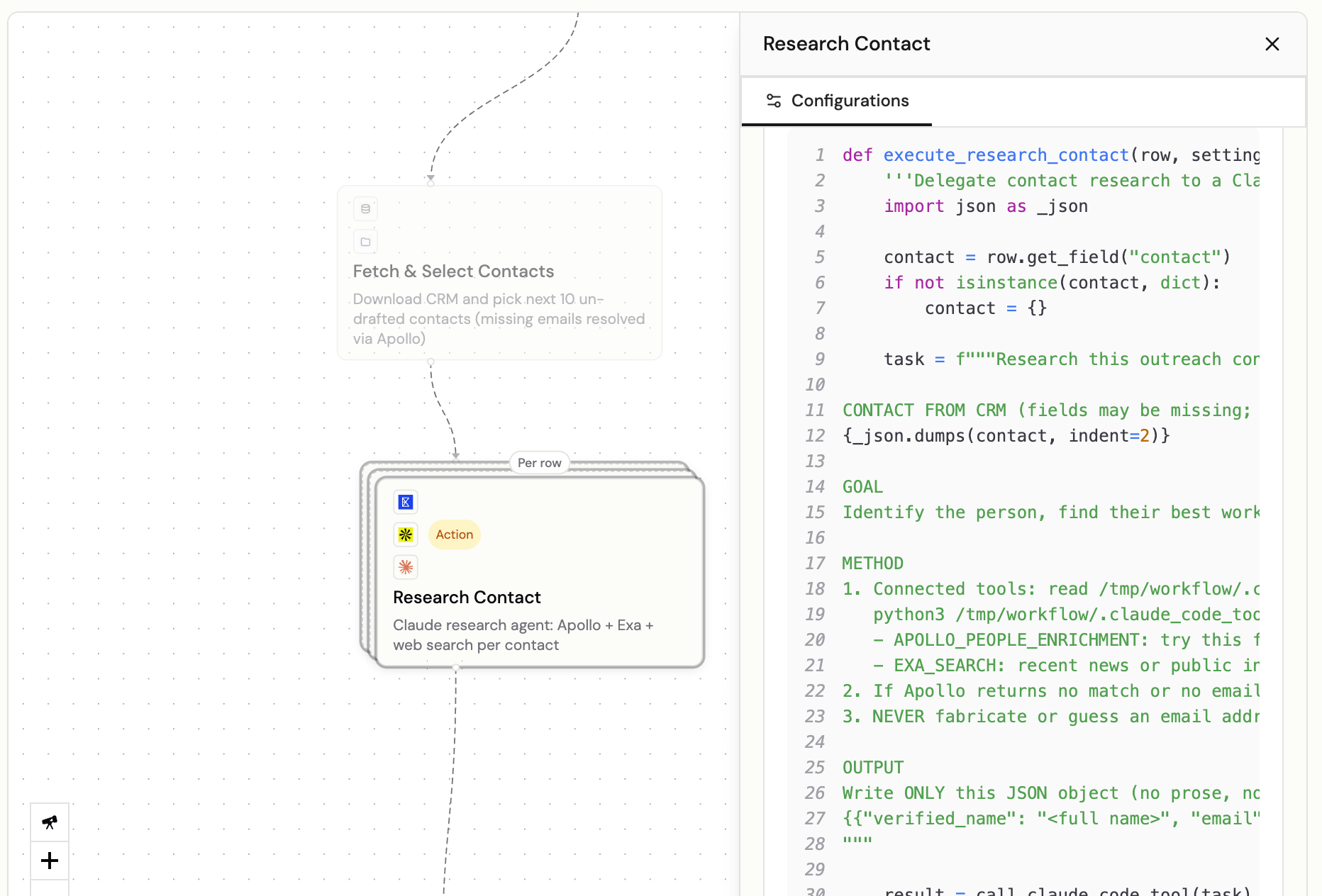Click the Research Contact node description text
The width and height of the screenshot is (1322, 896).
point(523,635)
